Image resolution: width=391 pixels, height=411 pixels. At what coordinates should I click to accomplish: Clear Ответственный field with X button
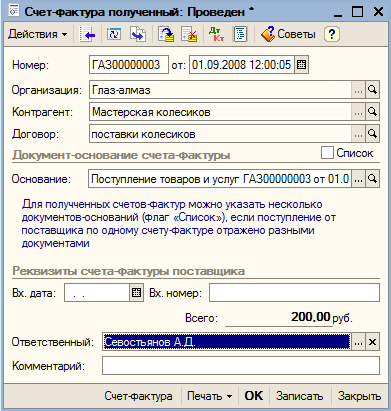[372, 342]
